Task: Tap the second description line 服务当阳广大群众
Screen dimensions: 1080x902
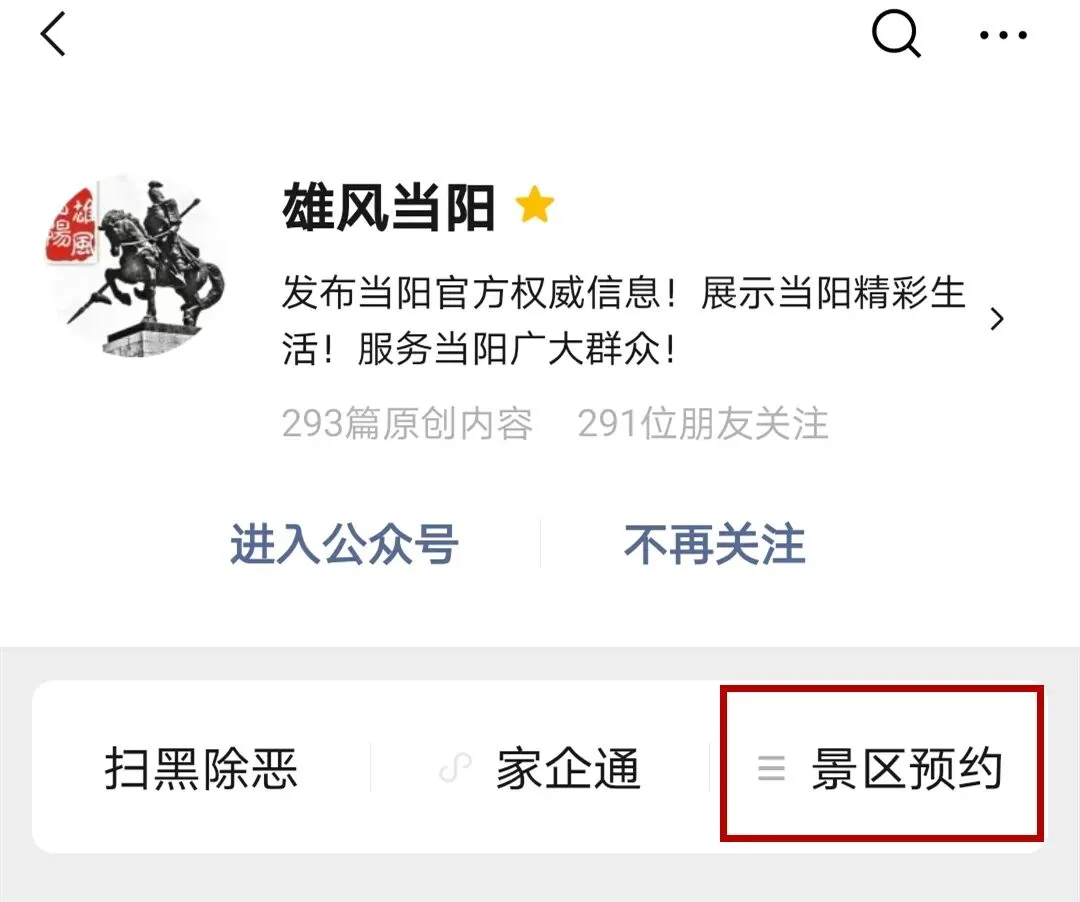Action: 517,348
